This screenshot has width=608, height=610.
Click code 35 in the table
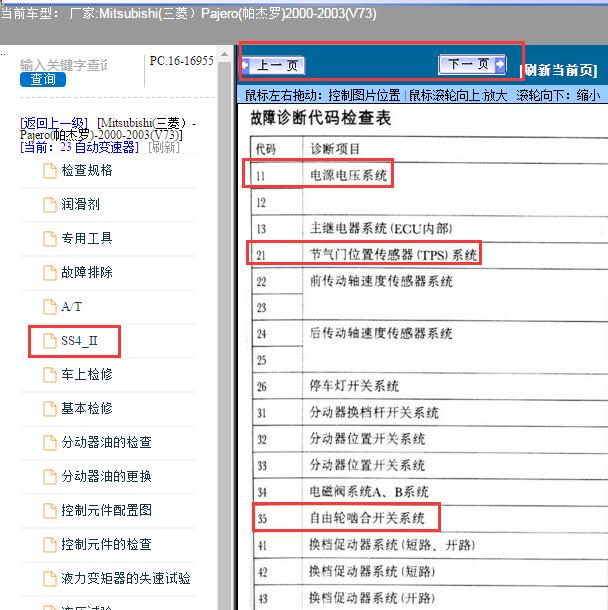point(262,519)
